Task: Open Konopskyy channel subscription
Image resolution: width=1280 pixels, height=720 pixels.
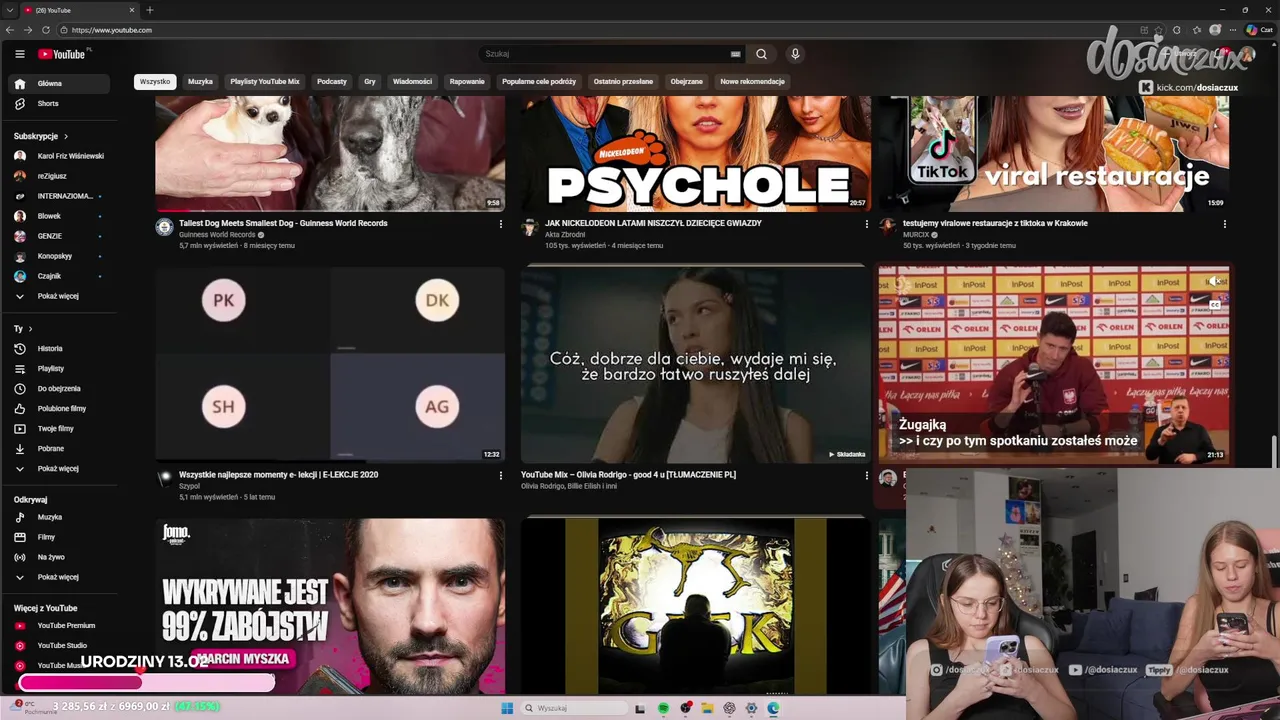Action: (x=59, y=256)
